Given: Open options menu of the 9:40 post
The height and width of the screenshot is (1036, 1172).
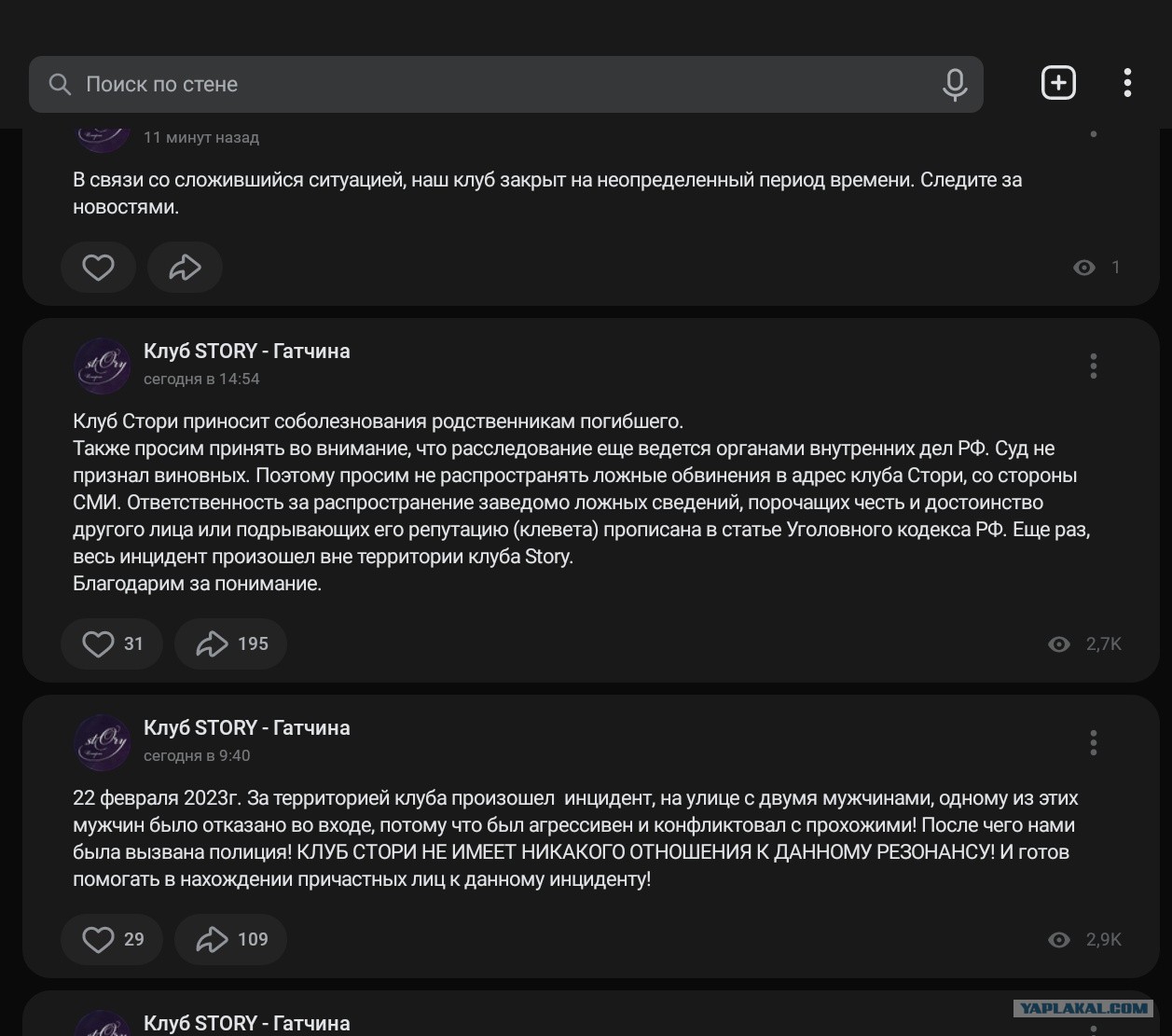Looking at the screenshot, I should [1093, 742].
